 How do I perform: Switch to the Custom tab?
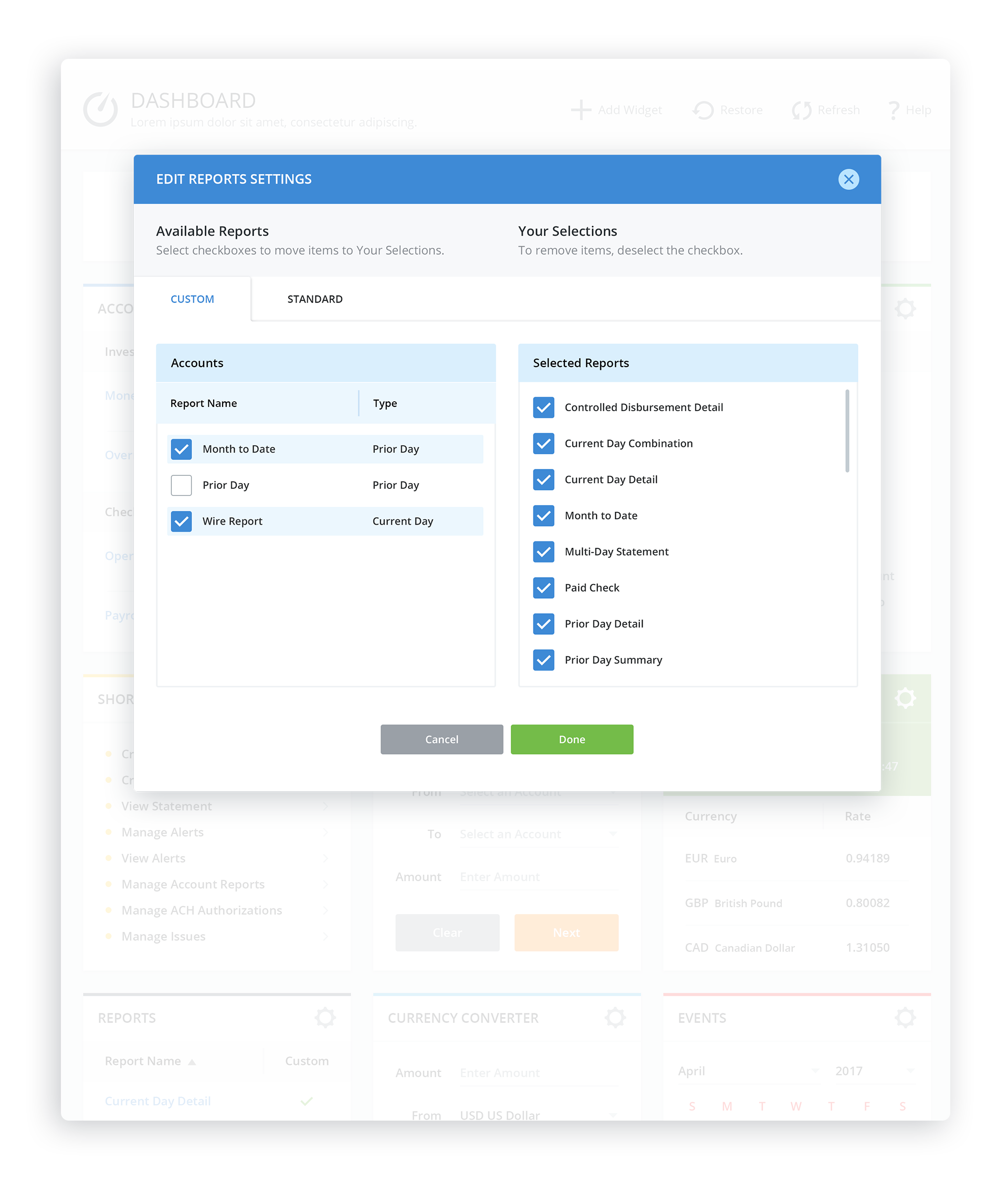click(192, 299)
